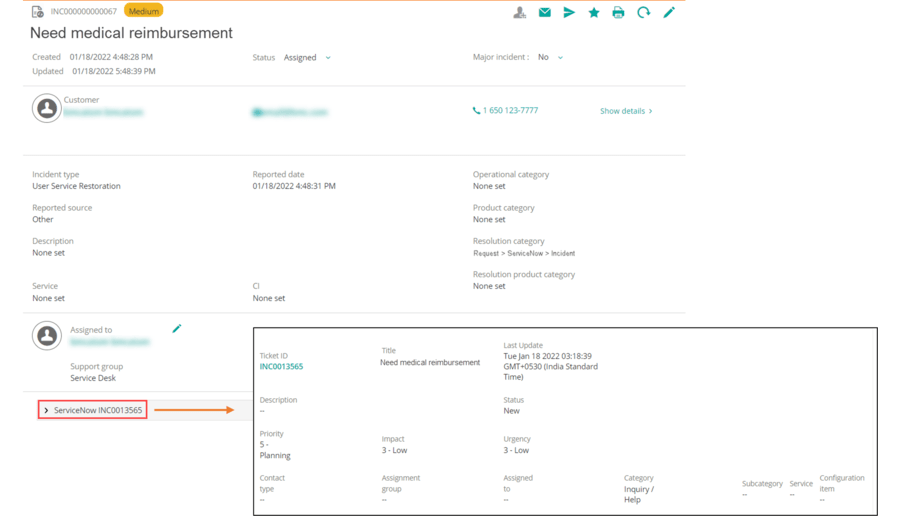Click the assign-to-me person icon in header
Image resolution: width=900 pixels, height=516 pixels.
coord(519,13)
